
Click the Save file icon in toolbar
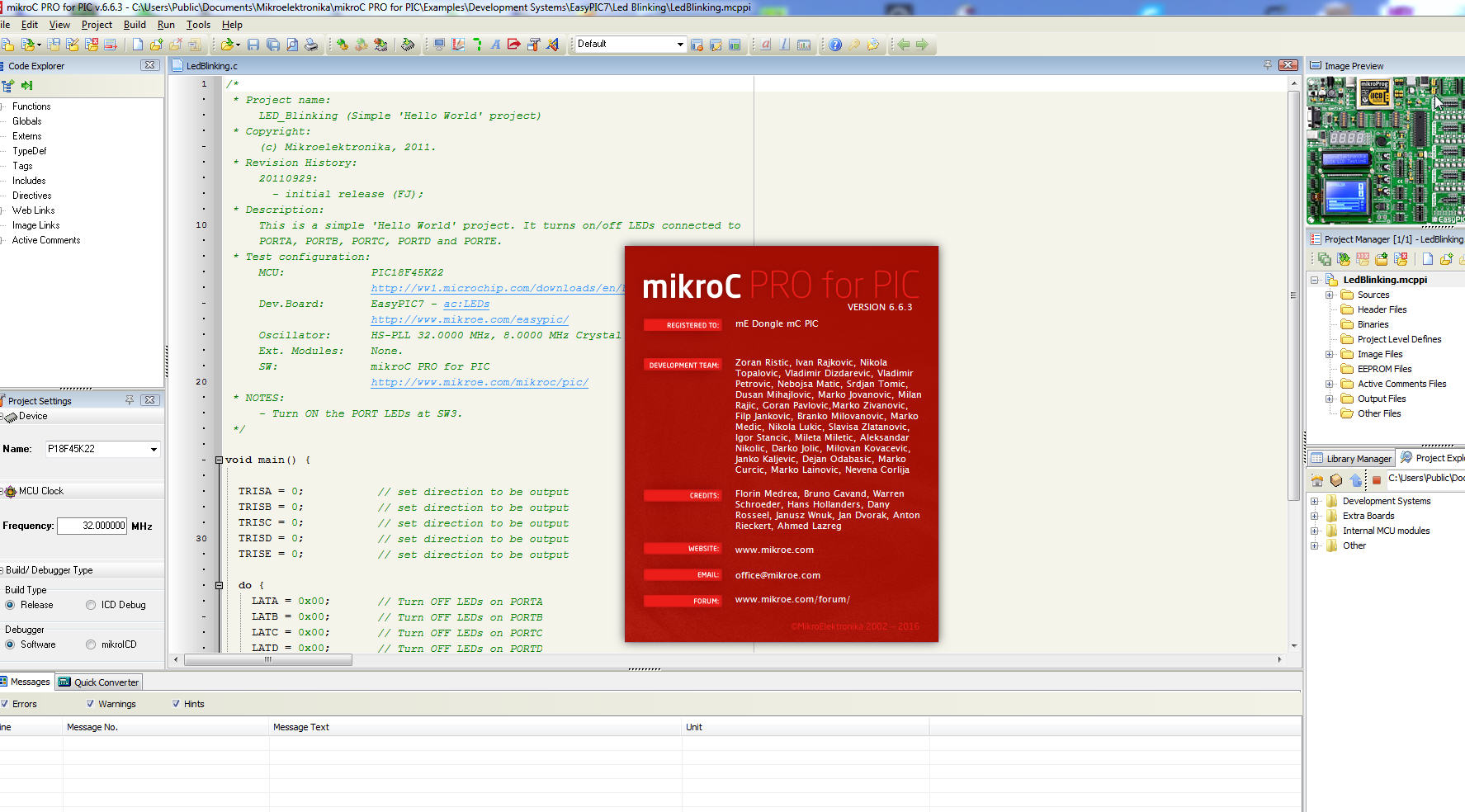pyautogui.click(x=253, y=45)
